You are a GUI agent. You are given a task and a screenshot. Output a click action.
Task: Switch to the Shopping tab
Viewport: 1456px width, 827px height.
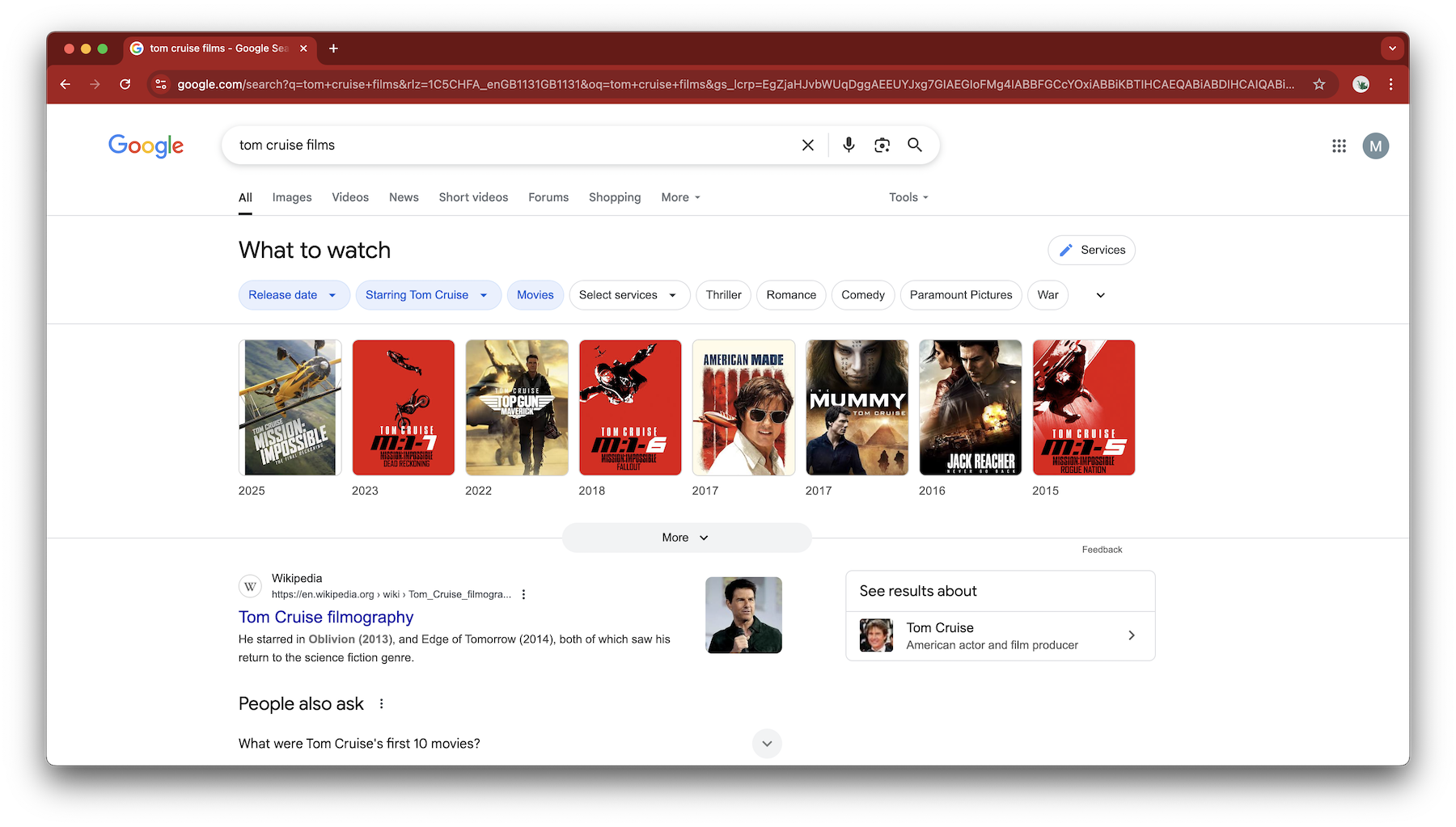coord(615,197)
